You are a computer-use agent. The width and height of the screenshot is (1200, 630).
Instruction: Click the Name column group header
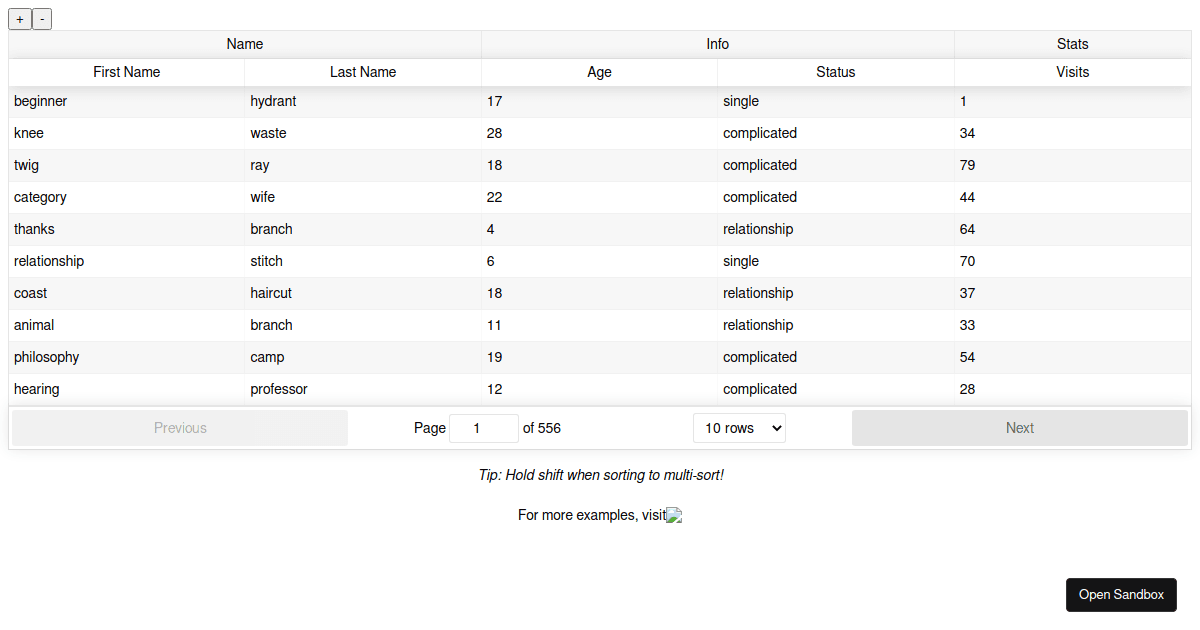[244, 44]
